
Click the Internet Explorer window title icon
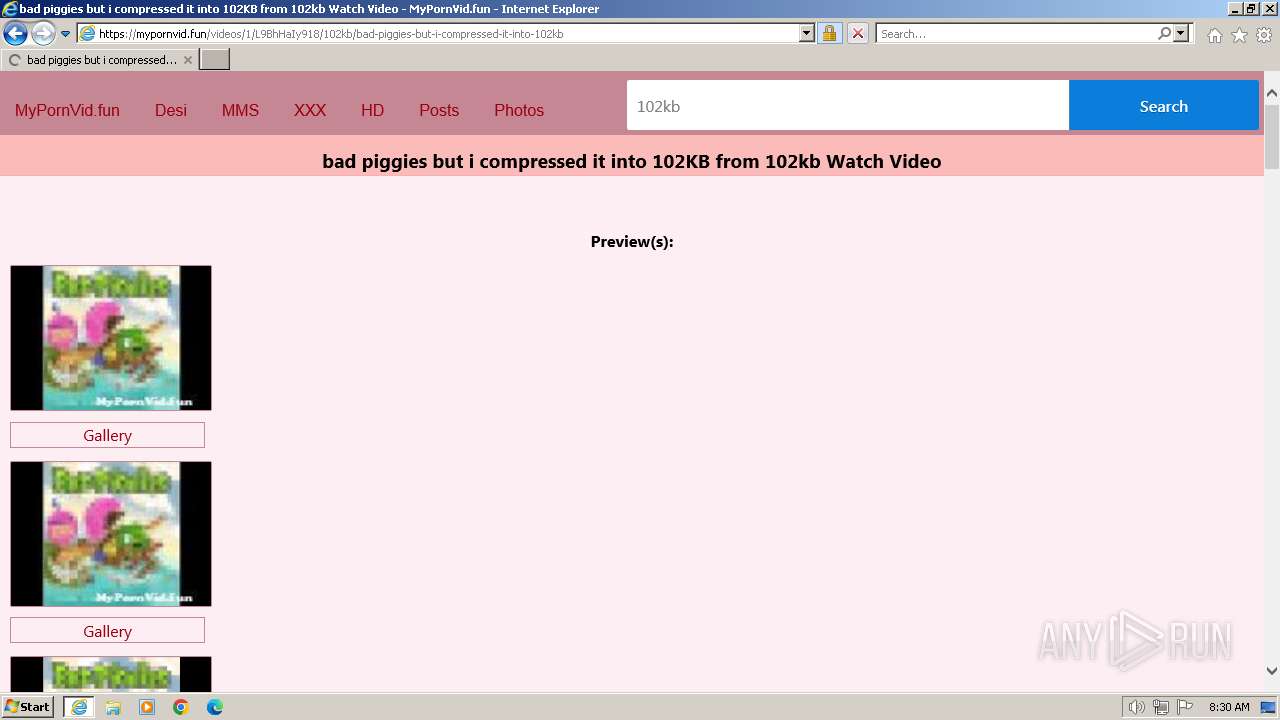(9, 9)
